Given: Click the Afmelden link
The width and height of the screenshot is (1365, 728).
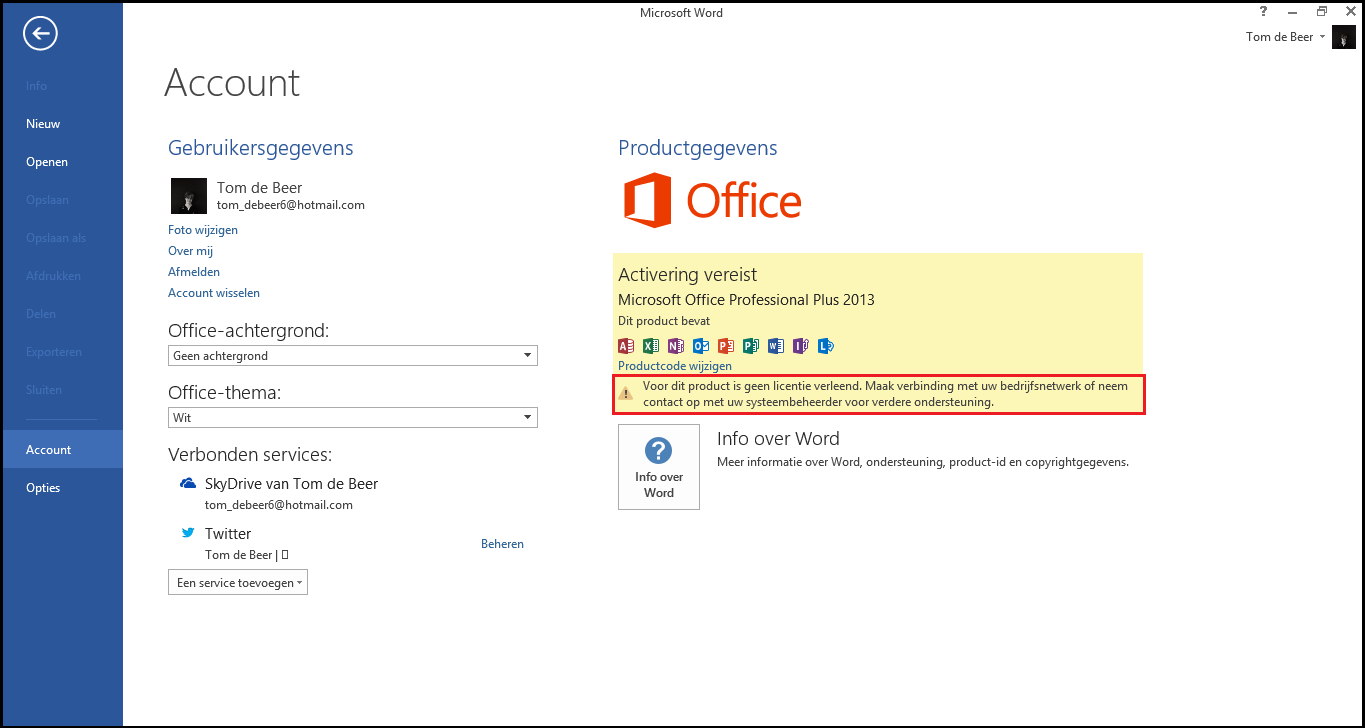Looking at the screenshot, I should 194,272.
